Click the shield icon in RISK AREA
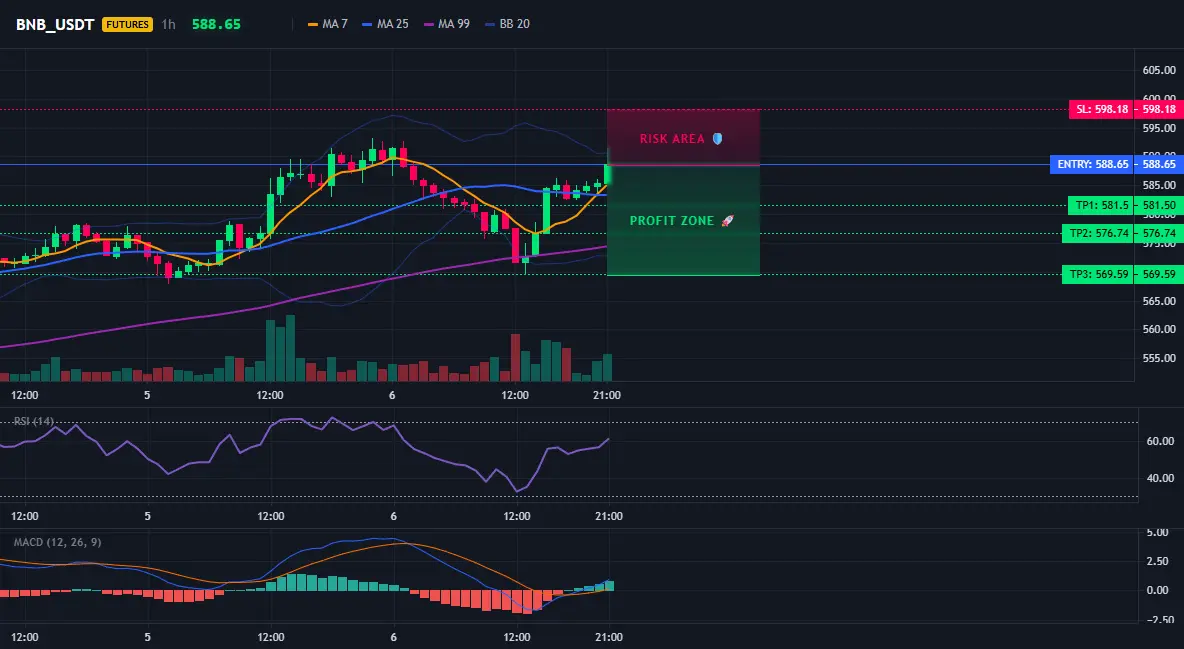Viewport: 1184px width, 649px height. point(717,138)
